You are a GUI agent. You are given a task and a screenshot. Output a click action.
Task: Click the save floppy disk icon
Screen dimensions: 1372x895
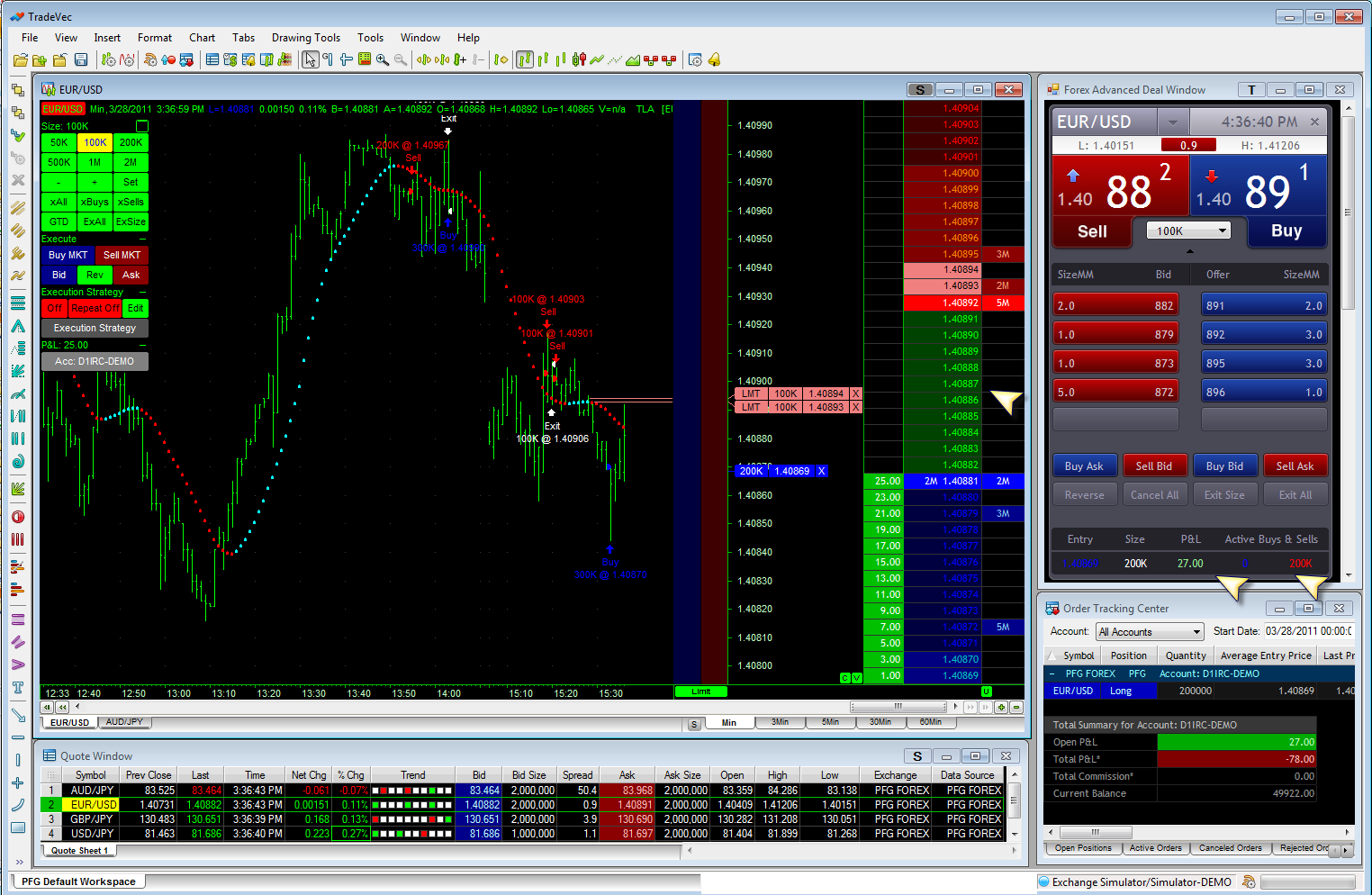pyautogui.click(x=81, y=60)
